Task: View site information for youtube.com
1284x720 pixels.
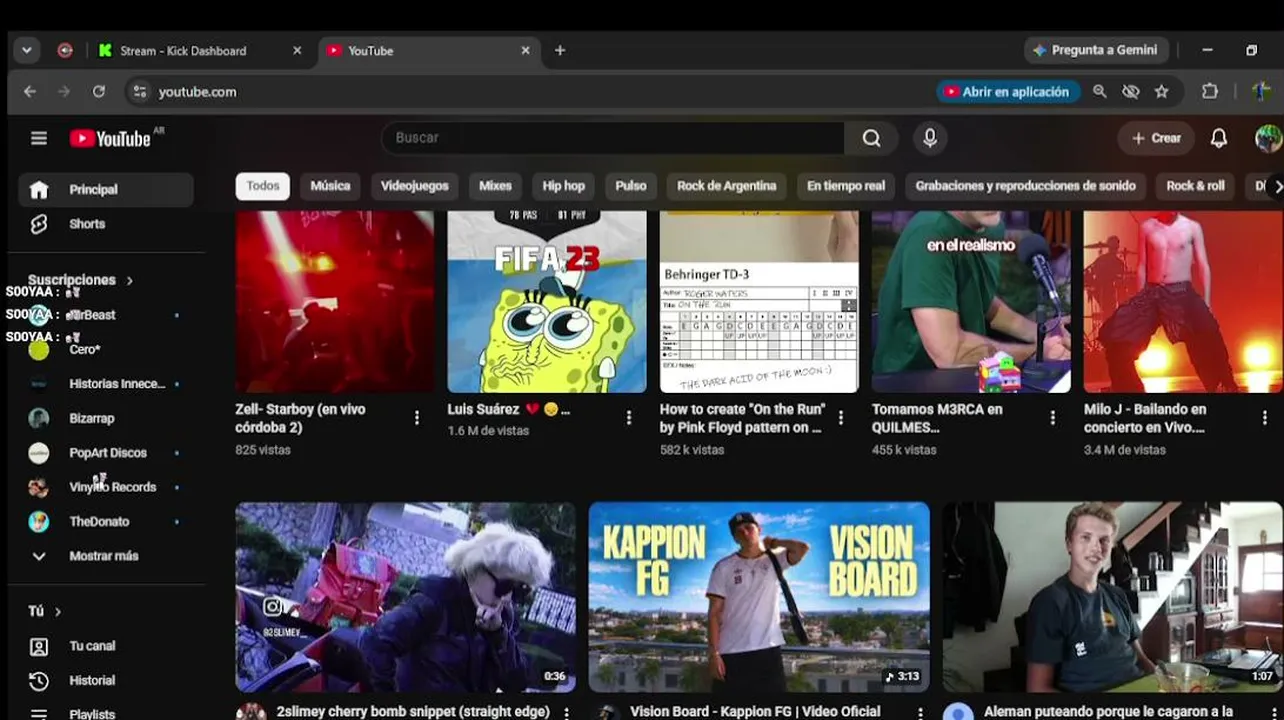Action: point(140,91)
